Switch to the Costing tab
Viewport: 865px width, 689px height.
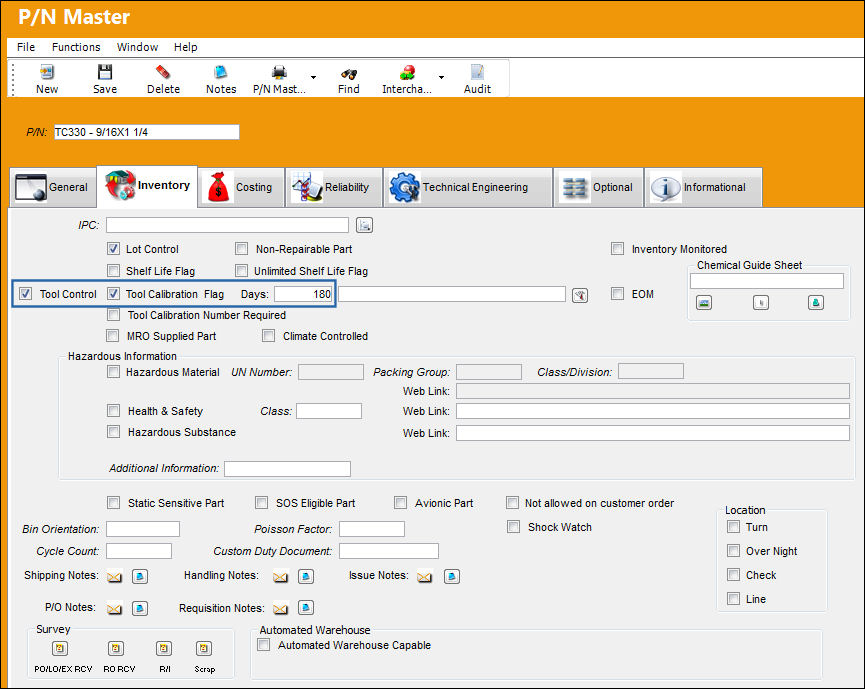coord(241,187)
